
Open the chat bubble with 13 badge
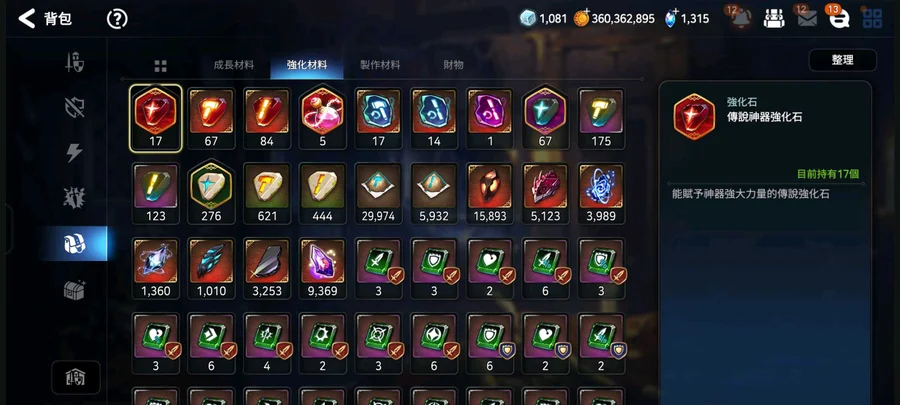[x=839, y=18]
